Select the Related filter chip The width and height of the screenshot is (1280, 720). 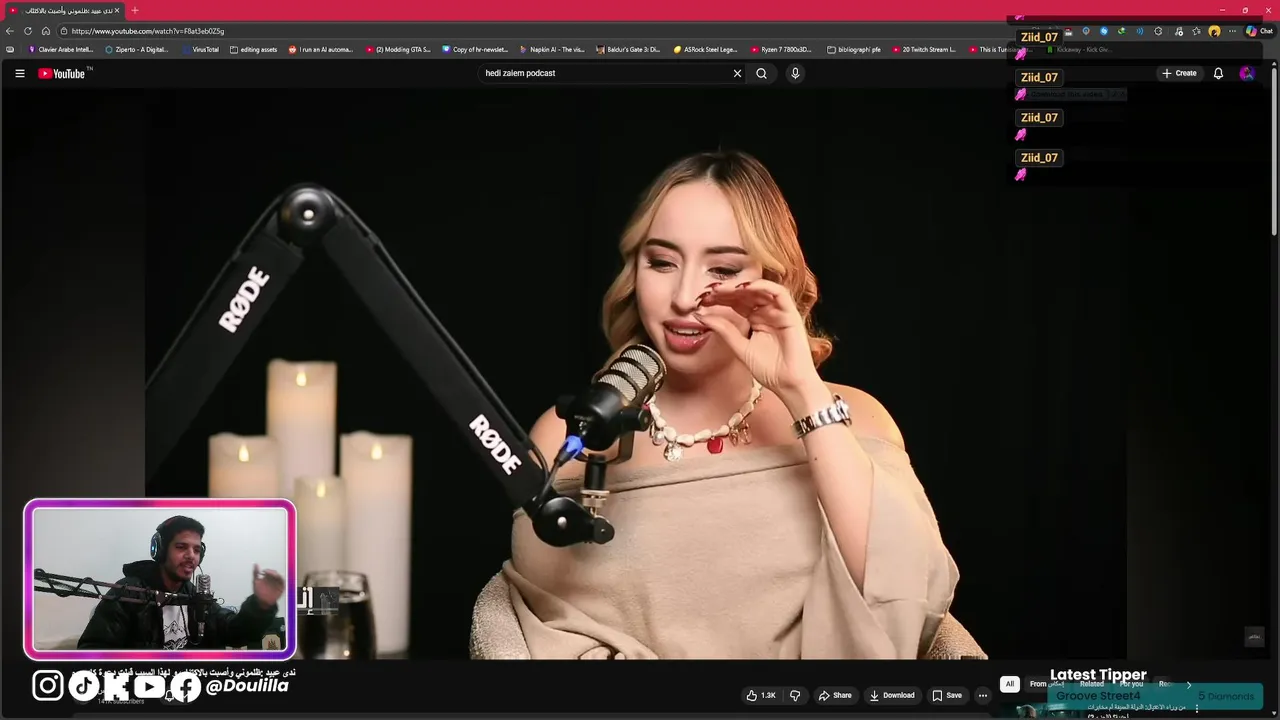1092,684
